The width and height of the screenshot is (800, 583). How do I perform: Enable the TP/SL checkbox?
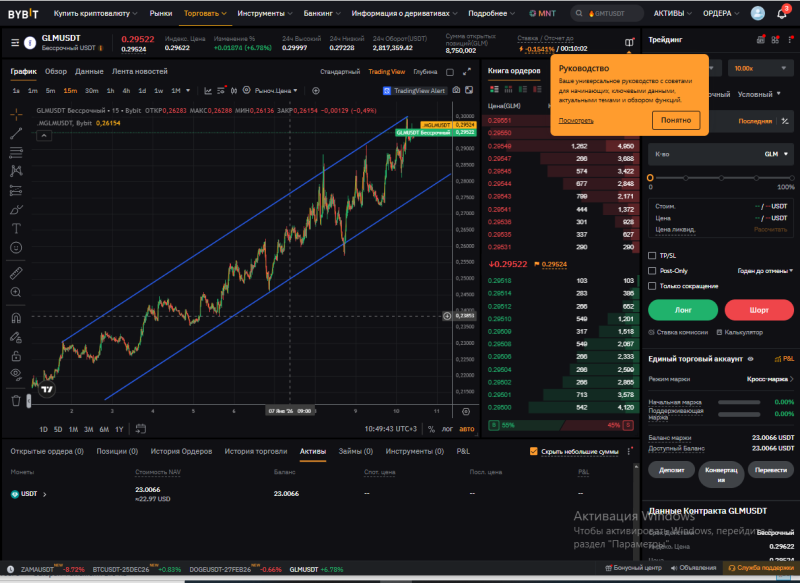coord(652,256)
